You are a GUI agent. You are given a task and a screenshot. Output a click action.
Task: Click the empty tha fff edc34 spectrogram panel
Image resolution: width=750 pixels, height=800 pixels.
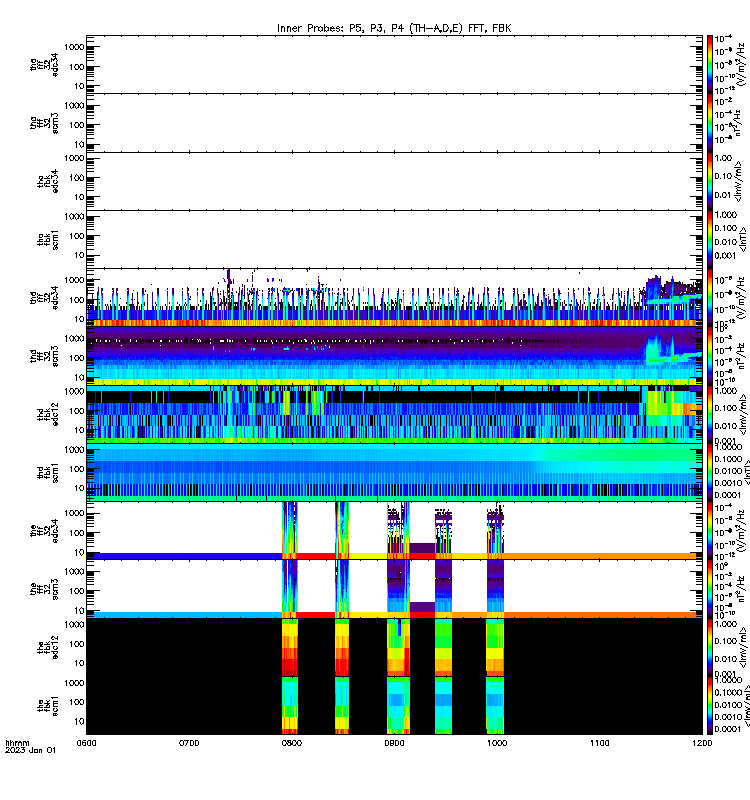point(394,65)
